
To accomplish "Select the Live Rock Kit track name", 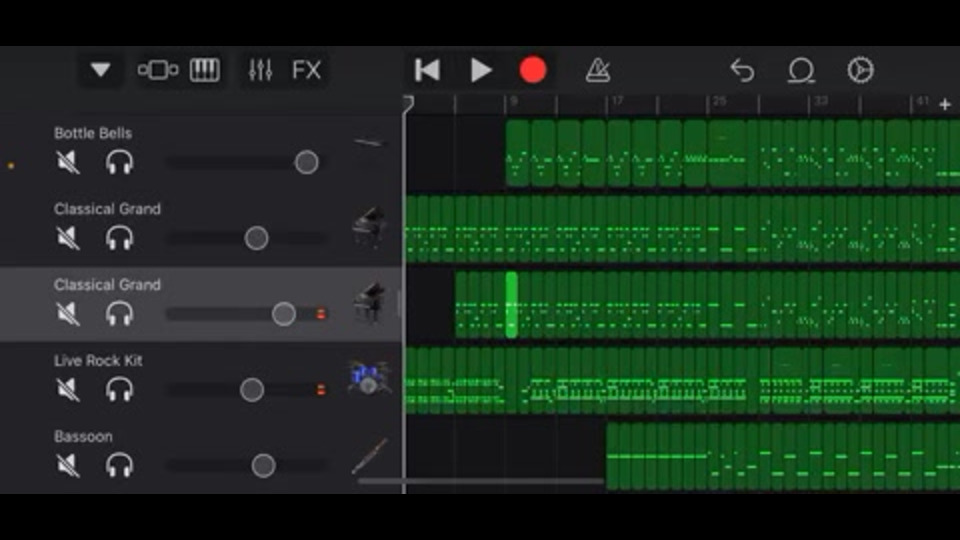I will [x=98, y=361].
